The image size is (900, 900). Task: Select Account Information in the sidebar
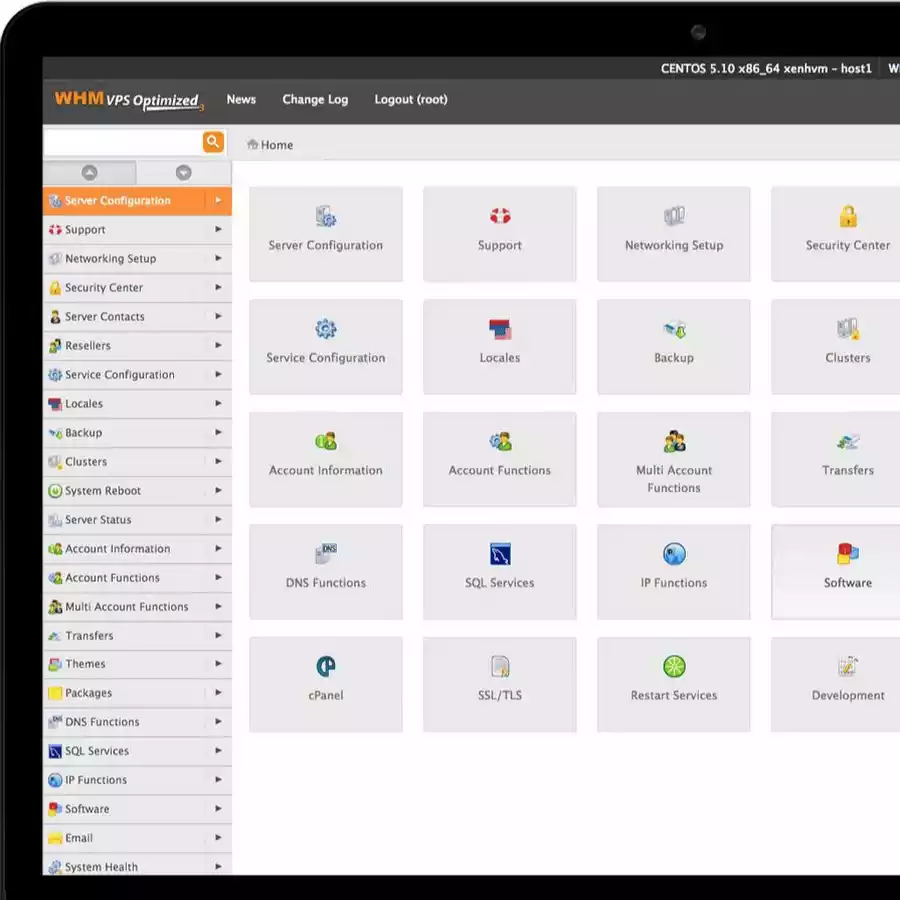point(137,549)
